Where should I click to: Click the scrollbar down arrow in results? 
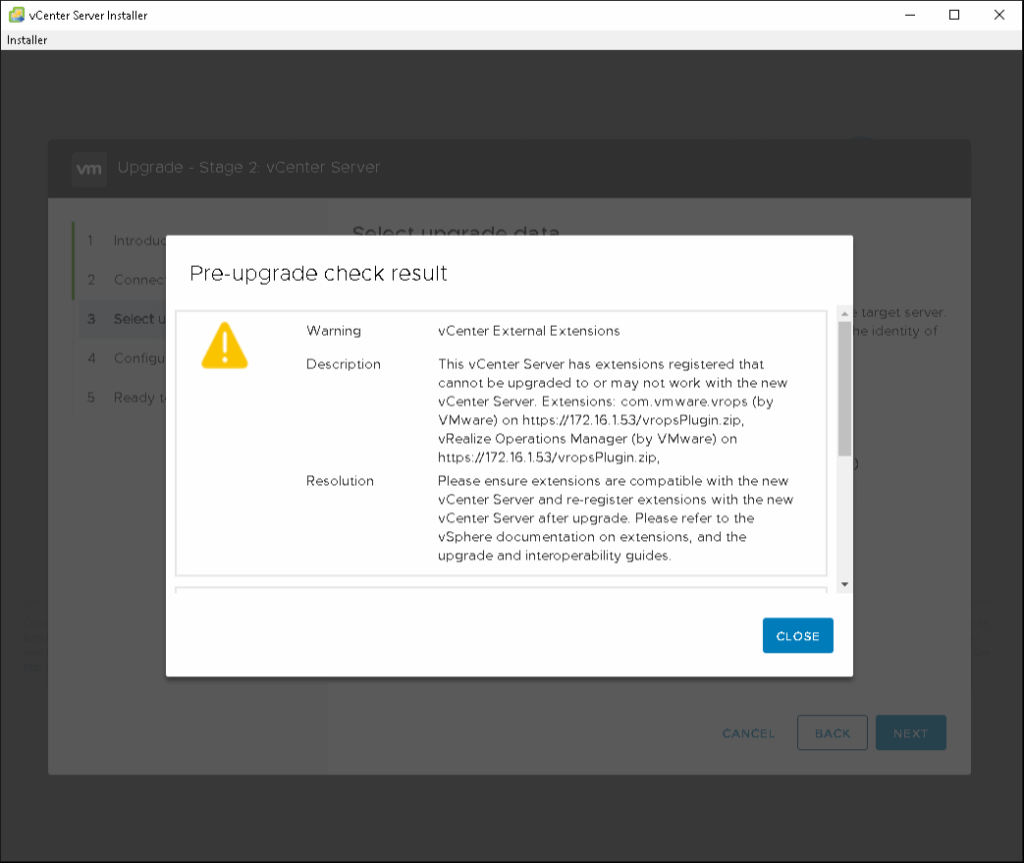pos(845,584)
